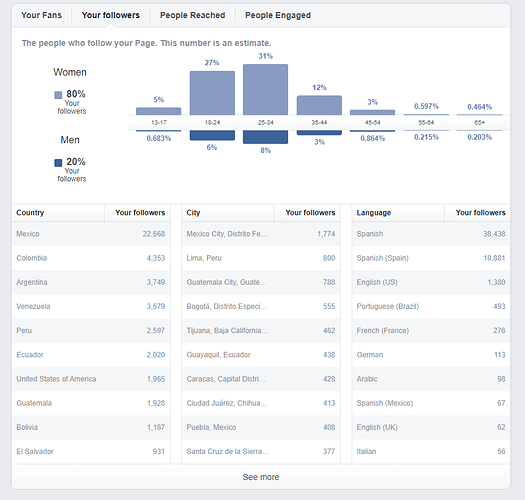Click the Portuguese (Brazil) language row
525x500 pixels.
coord(431,306)
